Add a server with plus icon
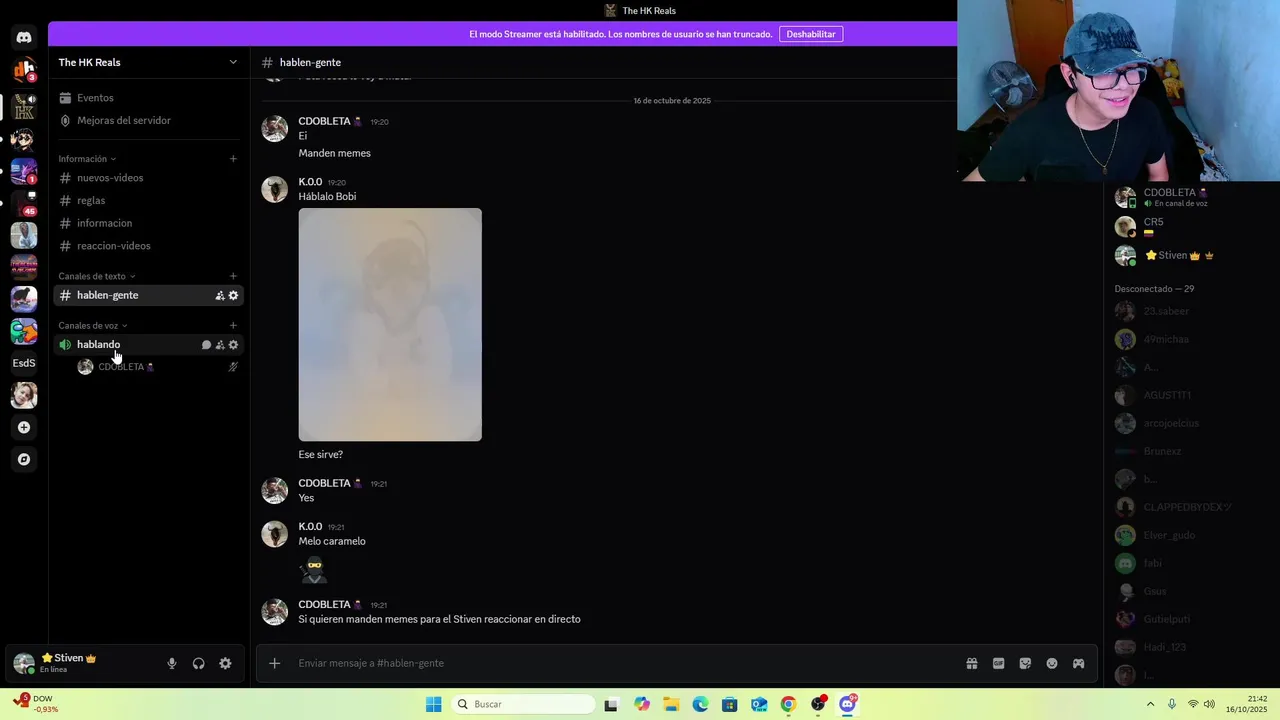1280x720 pixels. point(24,427)
